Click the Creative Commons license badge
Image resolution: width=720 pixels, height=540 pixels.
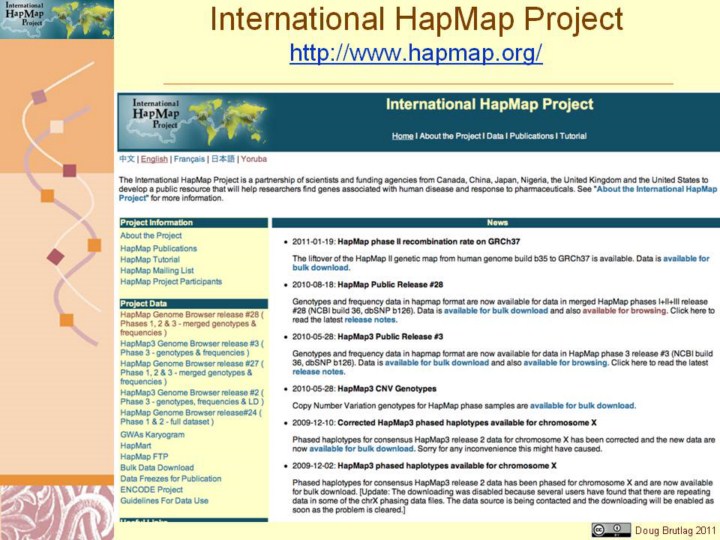[x=611, y=529]
